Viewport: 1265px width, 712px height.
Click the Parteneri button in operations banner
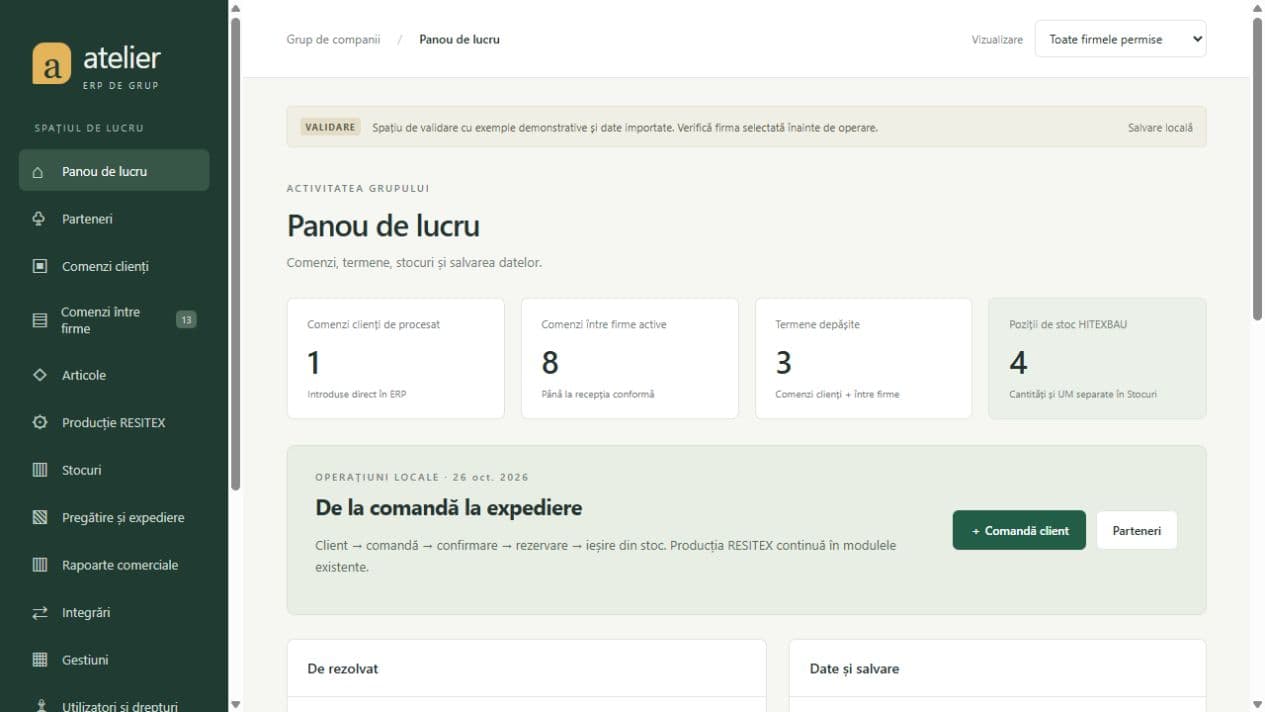(x=1137, y=530)
